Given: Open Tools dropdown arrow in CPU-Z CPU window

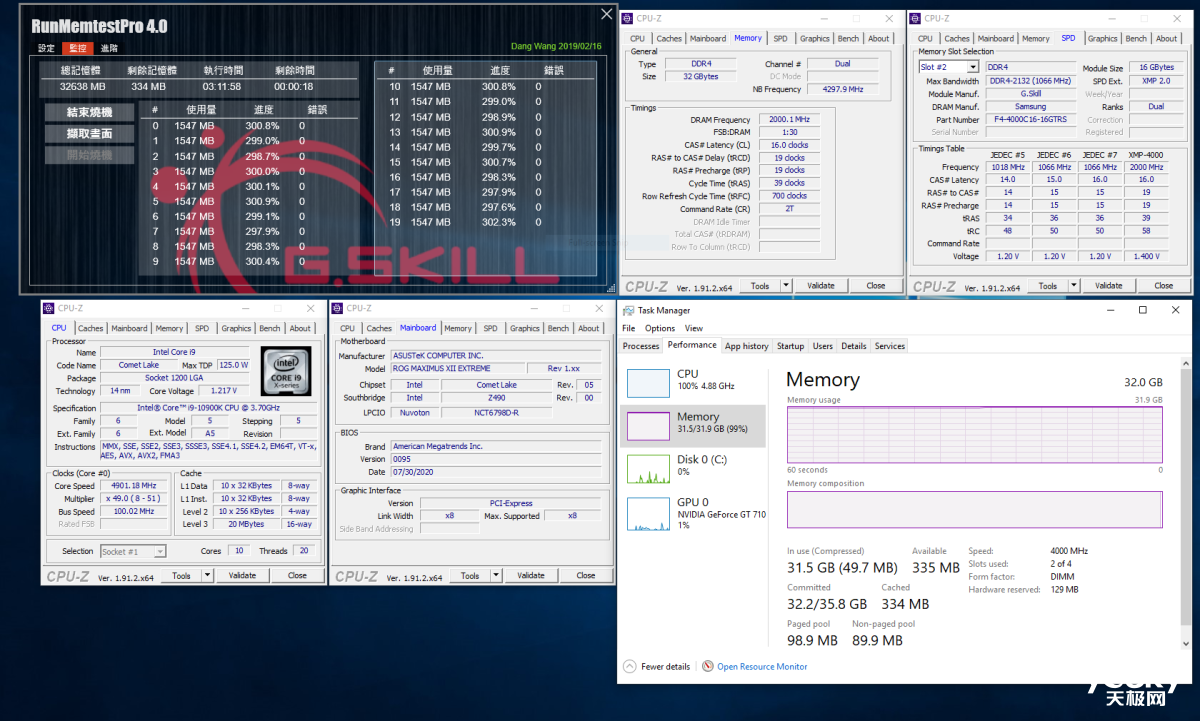Looking at the screenshot, I should click(207, 575).
